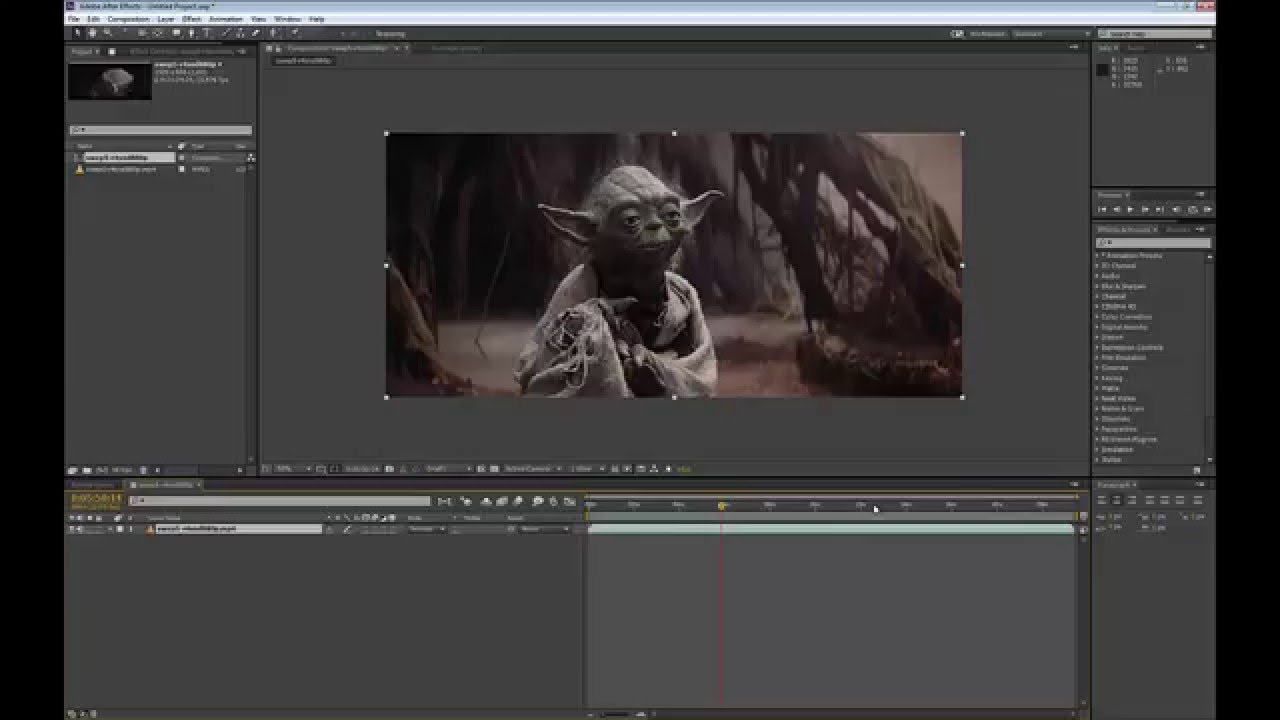Click the color swatch in Info panel
Viewport: 1280px width, 720px height.
click(1102, 70)
